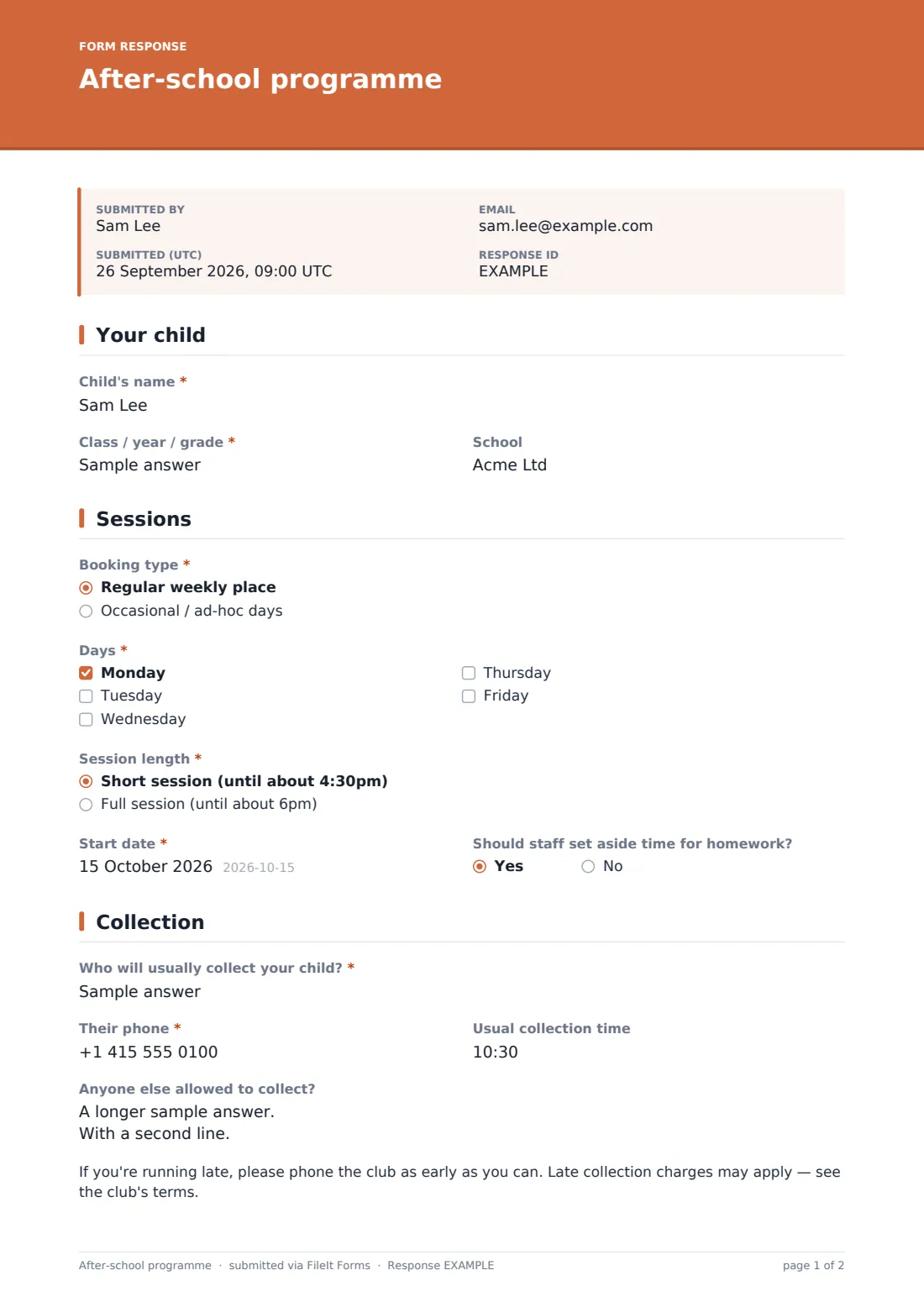Select the Regular weekly place radio button
The height and width of the screenshot is (1307, 924).
[x=86, y=588]
